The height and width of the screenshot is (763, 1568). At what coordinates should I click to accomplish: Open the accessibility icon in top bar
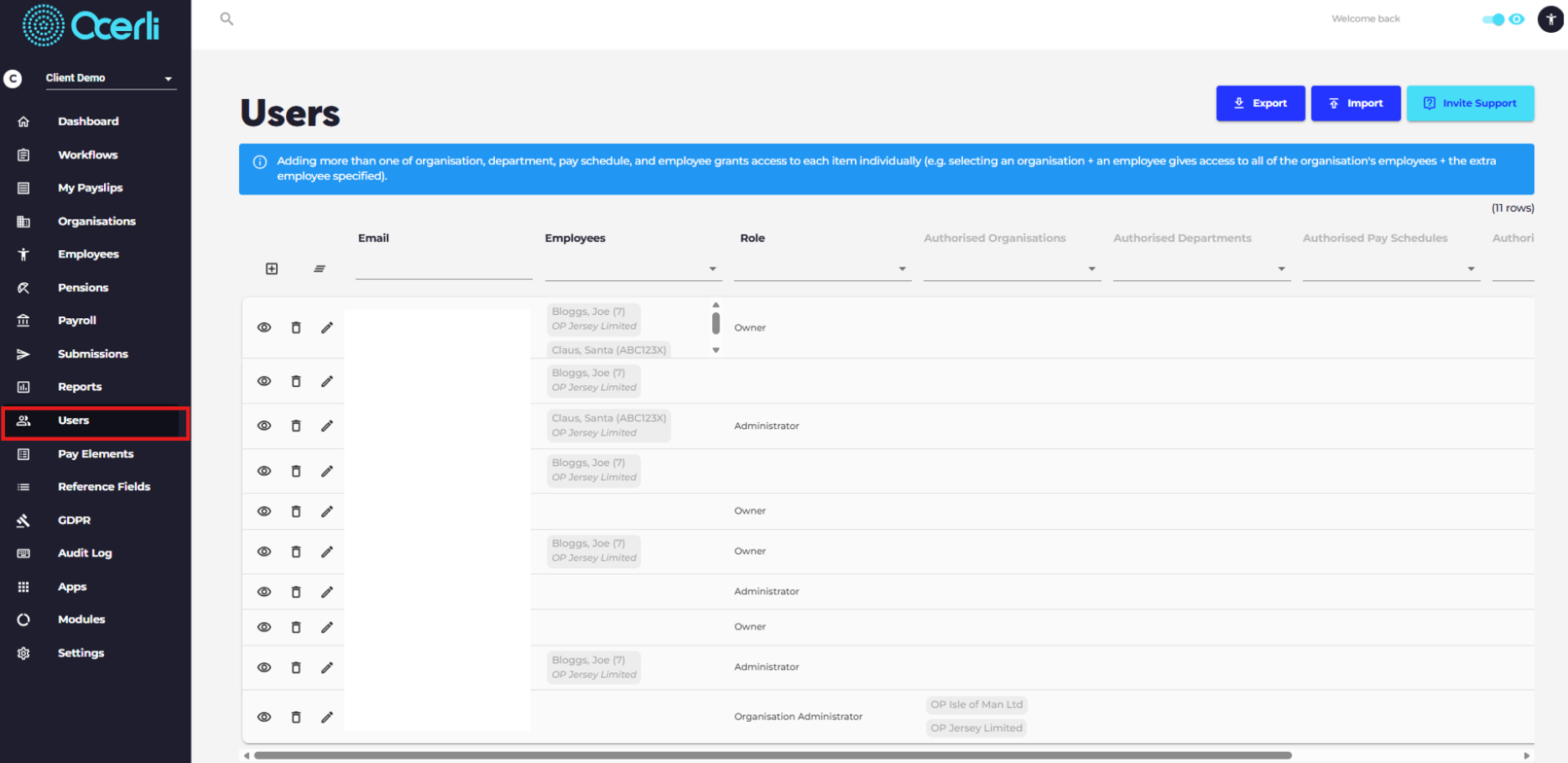point(1550,18)
